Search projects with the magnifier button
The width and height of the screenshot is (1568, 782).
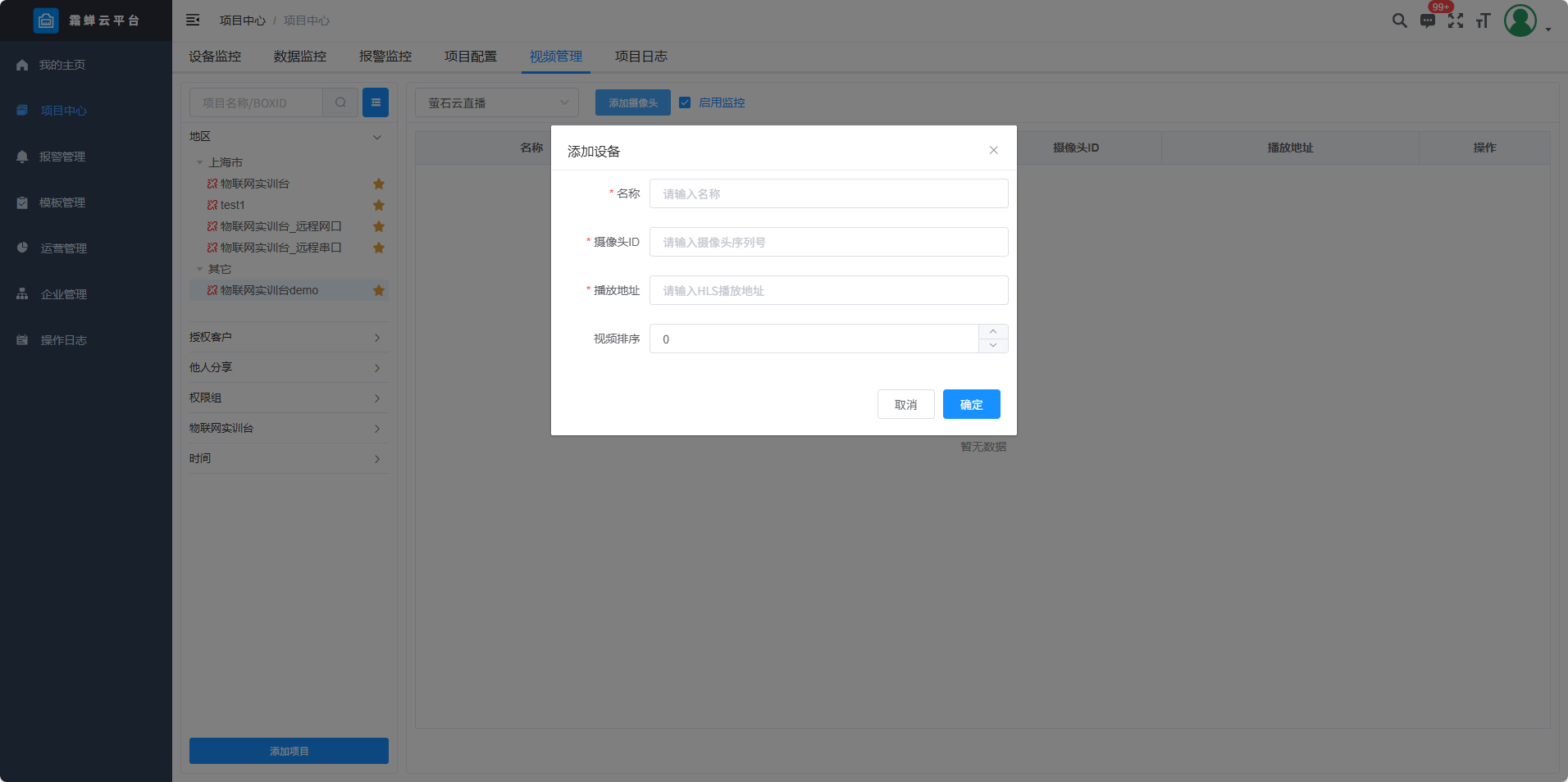click(340, 102)
